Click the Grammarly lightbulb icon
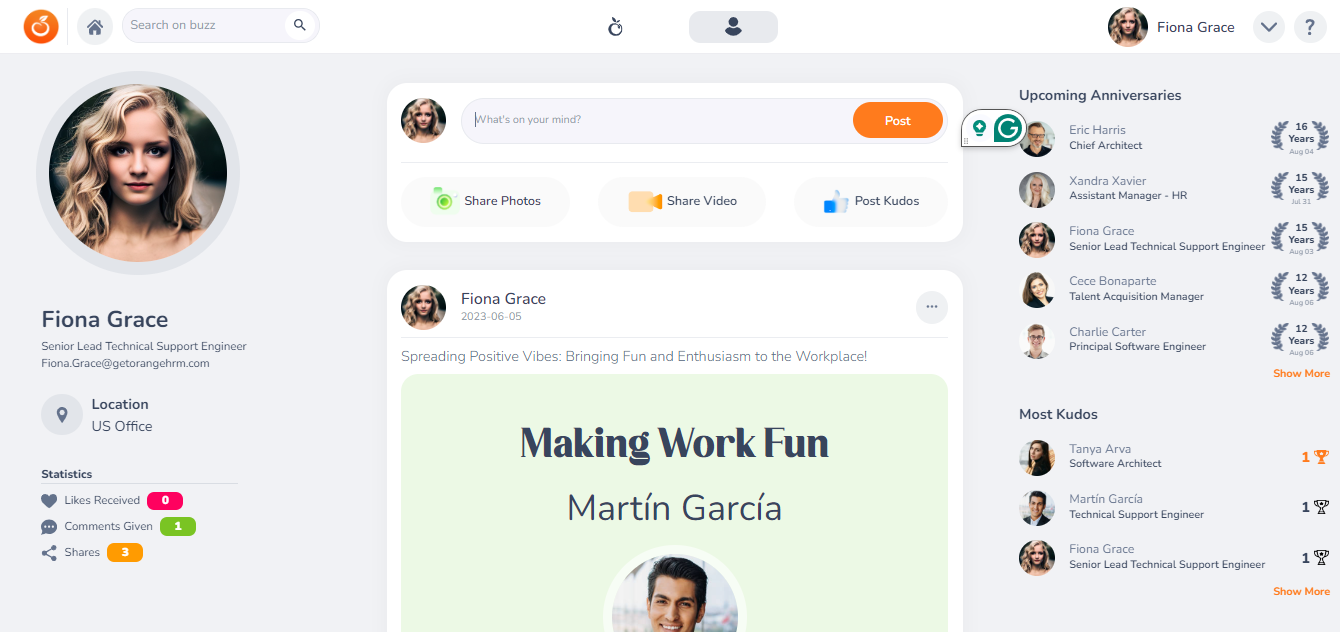Image resolution: width=1340 pixels, height=632 pixels. coord(979,127)
